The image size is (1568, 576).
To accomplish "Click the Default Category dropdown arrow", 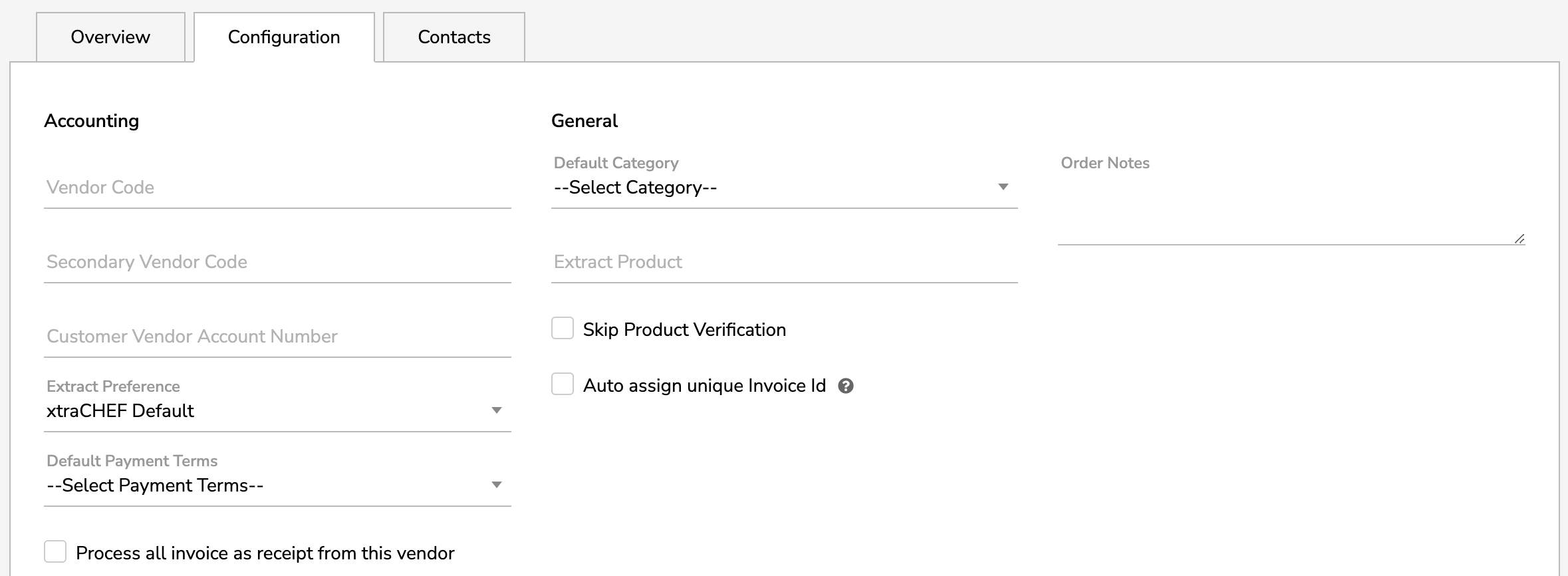I will tap(1003, 188).
